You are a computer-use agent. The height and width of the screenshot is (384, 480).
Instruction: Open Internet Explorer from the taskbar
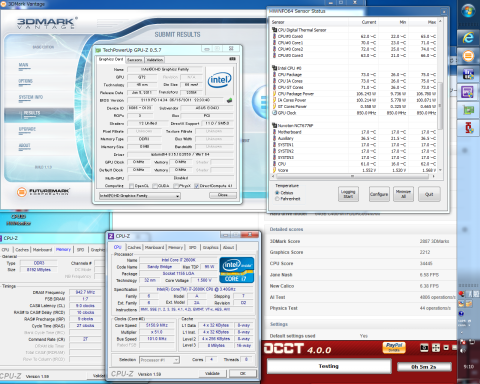point(468,37)
